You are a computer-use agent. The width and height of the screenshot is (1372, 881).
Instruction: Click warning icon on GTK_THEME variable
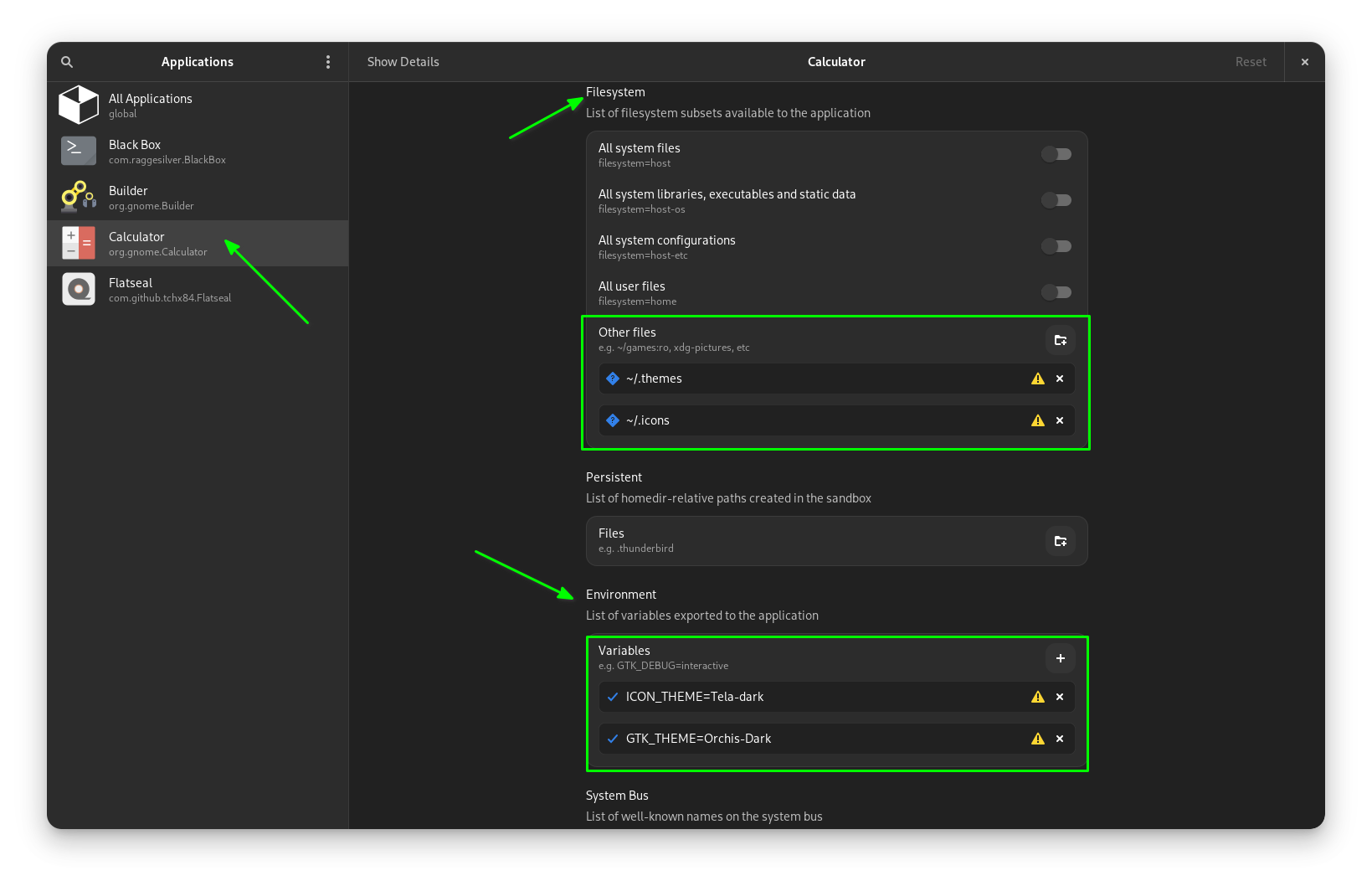point(1038,739)
